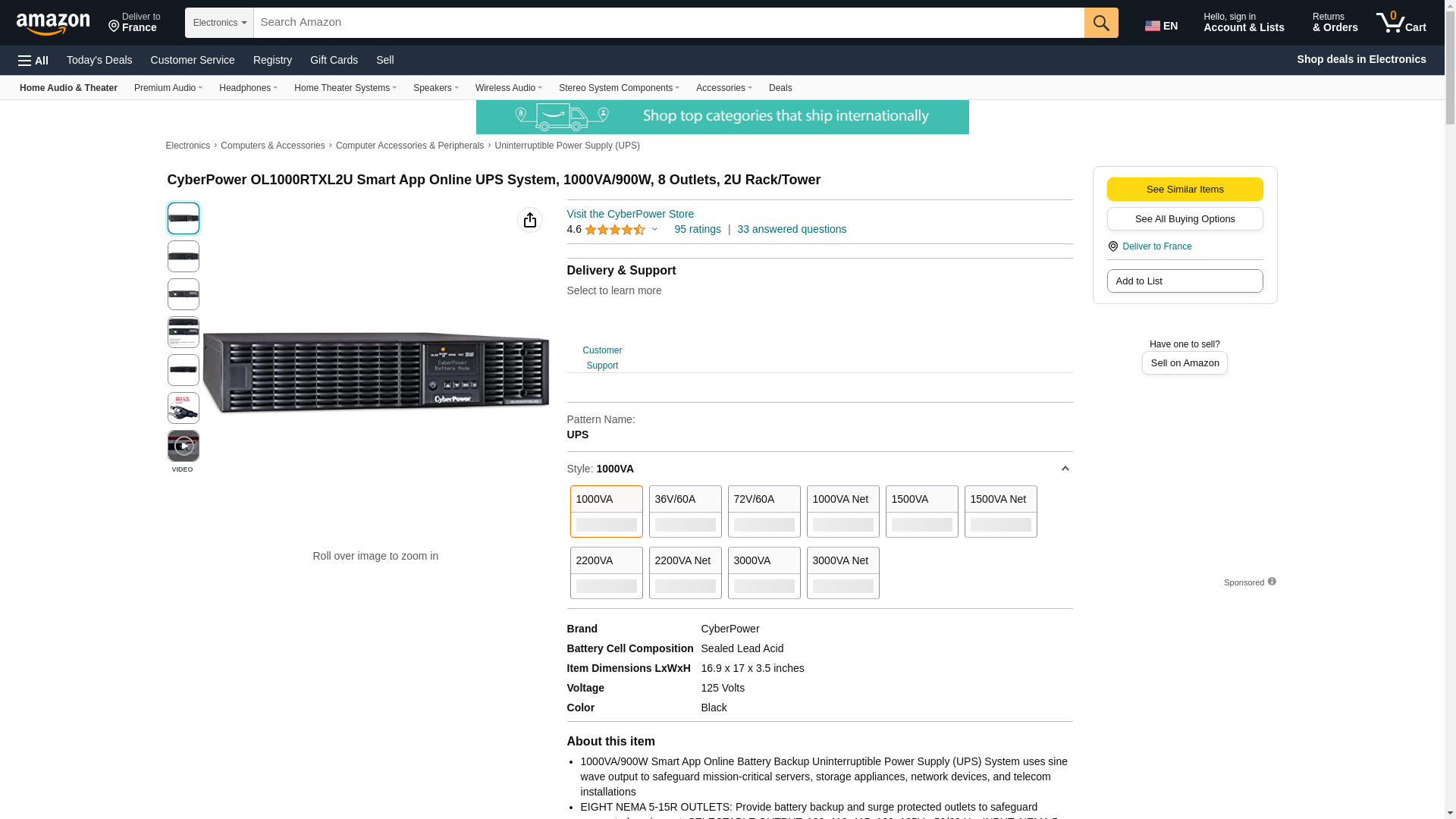Open the All hamburger menu
The width and height of the screenshot is (1456, 819).
pos(33,61)
